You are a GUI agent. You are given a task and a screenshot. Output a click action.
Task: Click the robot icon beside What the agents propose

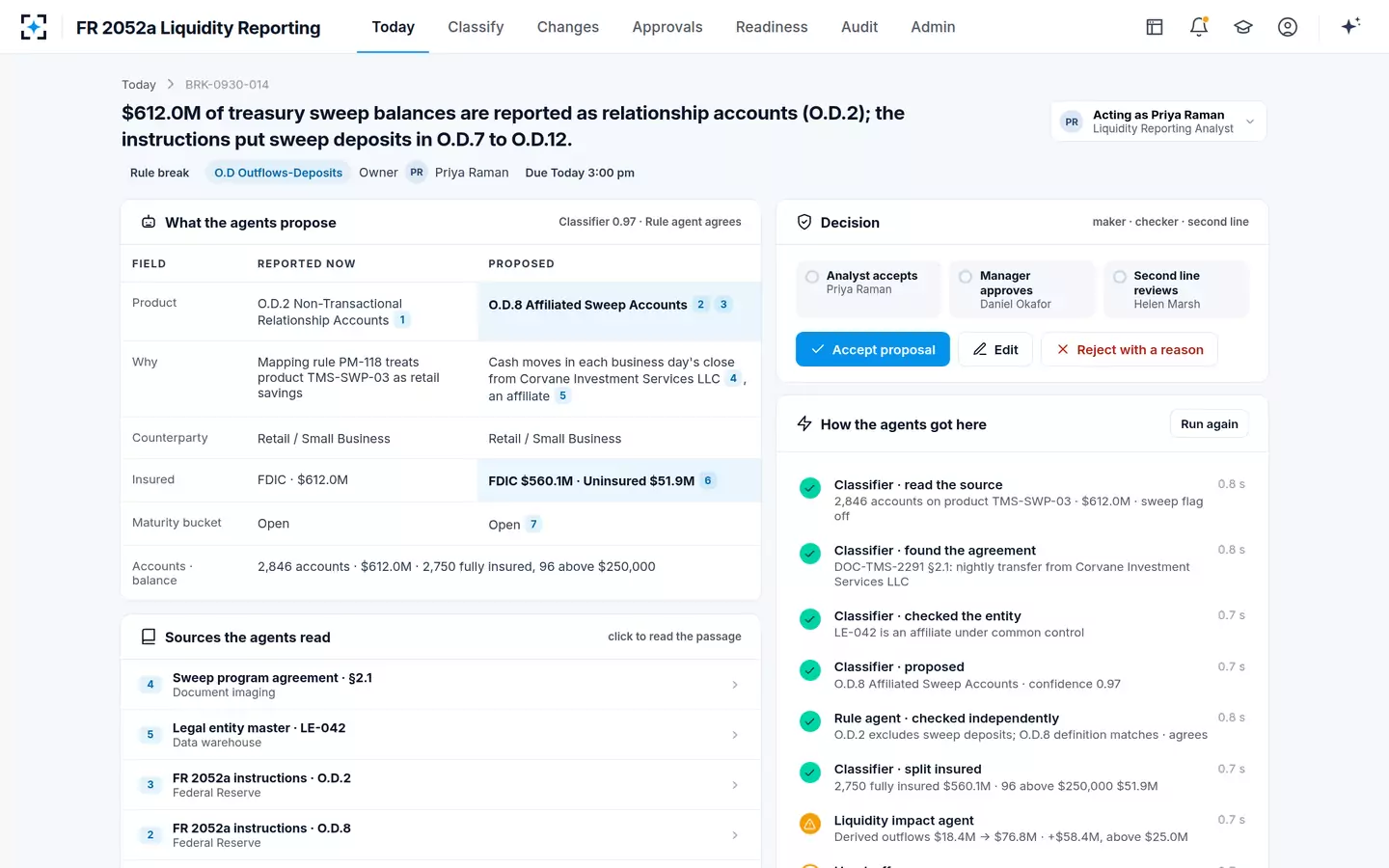149,222
